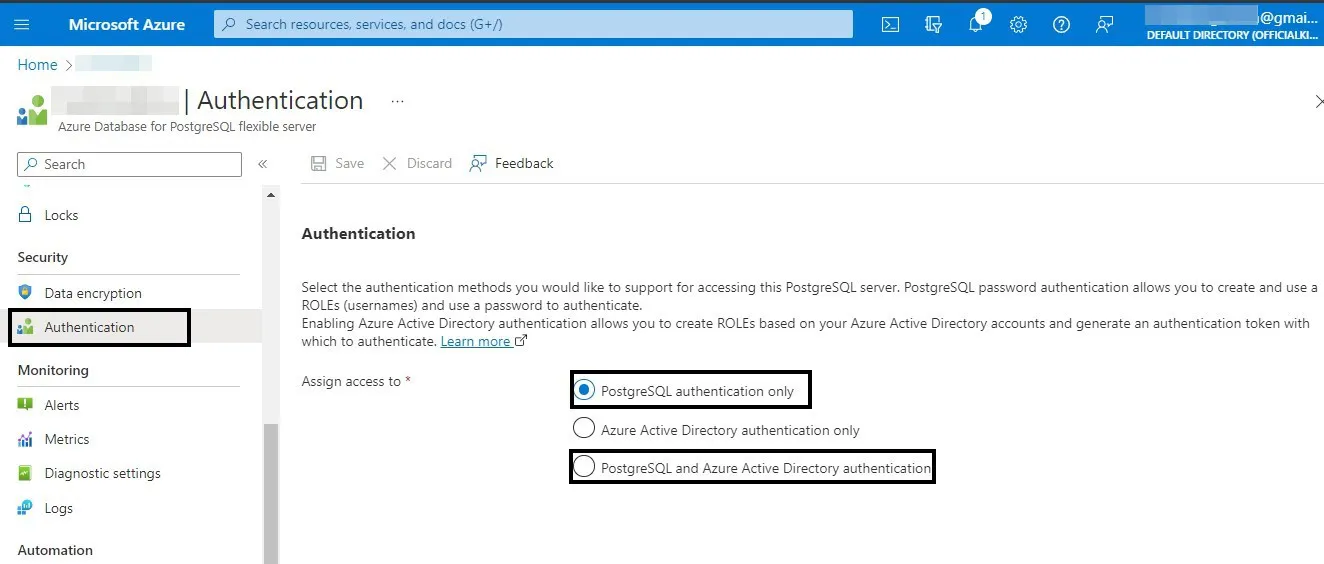
Task: Click the Microsoft Azure logo text
Action: (127, 25)
